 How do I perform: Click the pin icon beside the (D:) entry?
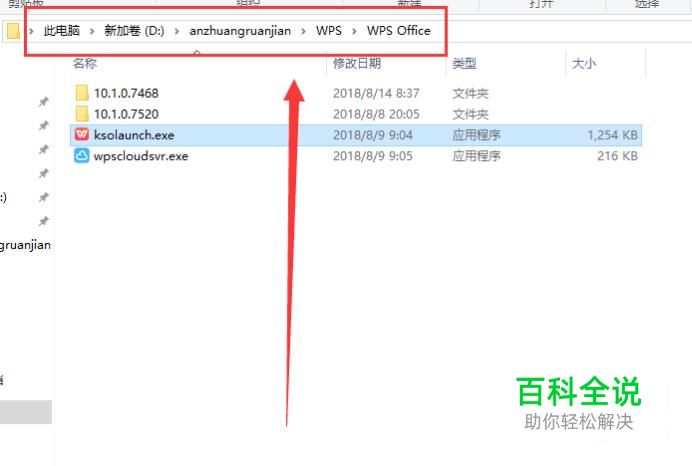point(43,197)
